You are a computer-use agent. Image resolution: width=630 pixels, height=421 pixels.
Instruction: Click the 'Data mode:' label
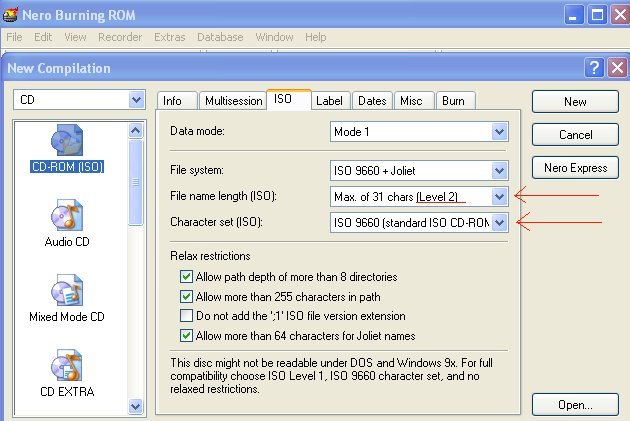(x=197, y=131)
